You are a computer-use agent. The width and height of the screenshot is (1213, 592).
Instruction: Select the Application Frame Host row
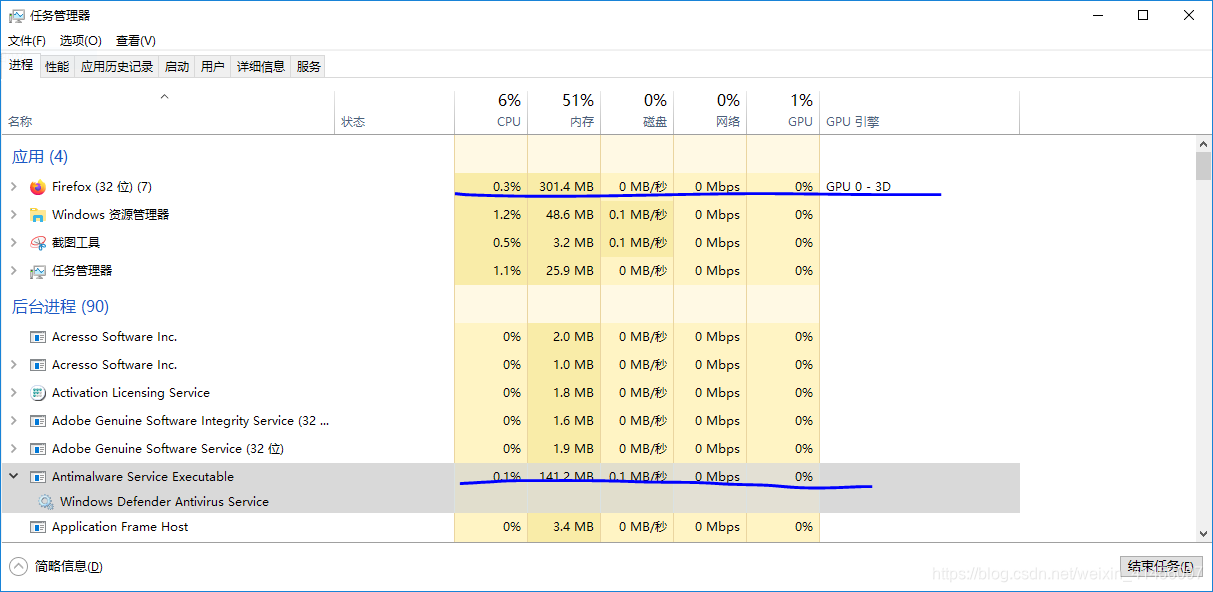pos(510,527)
